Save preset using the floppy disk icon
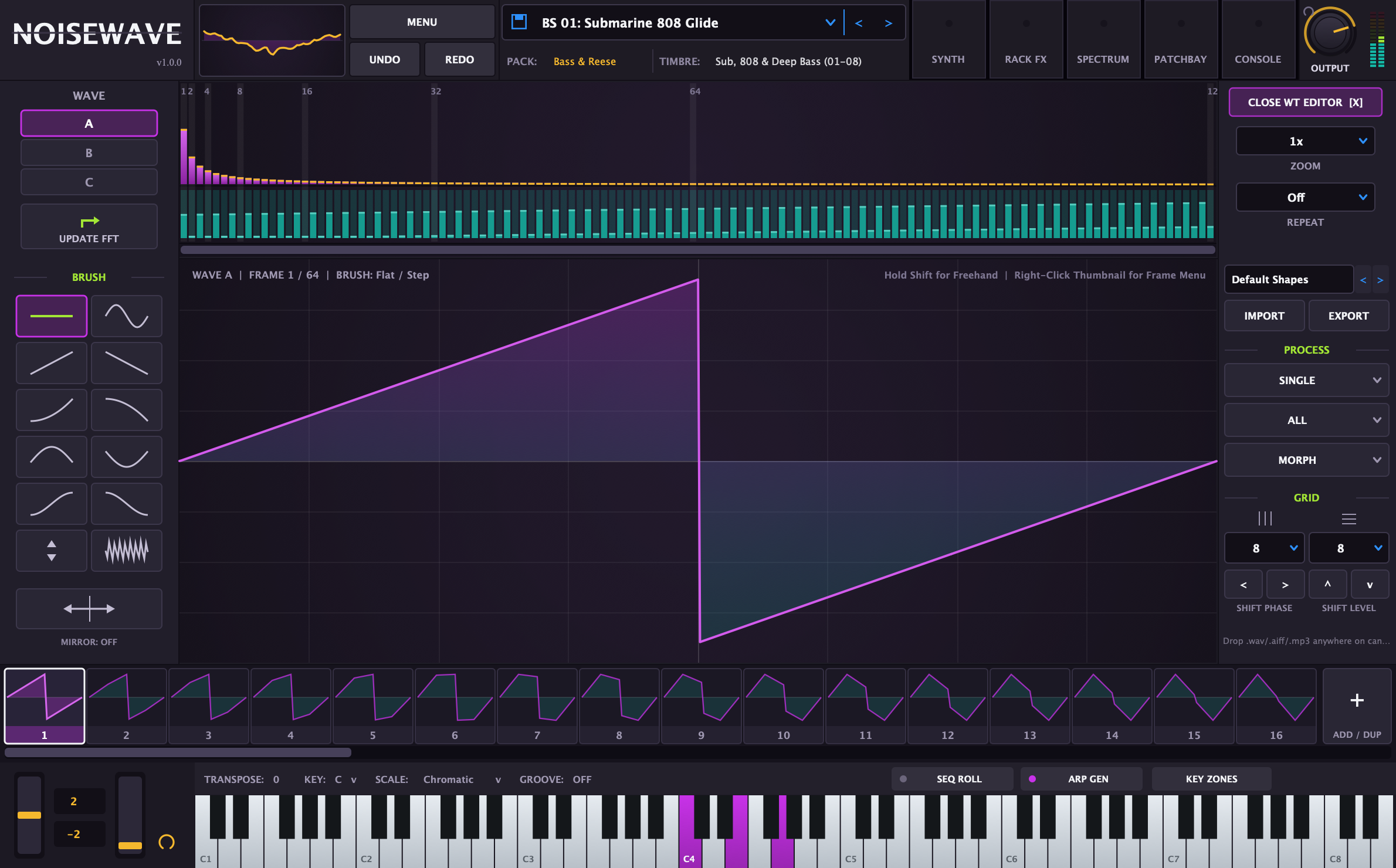Screen dimensions: 1396x868 coord(519,22)
